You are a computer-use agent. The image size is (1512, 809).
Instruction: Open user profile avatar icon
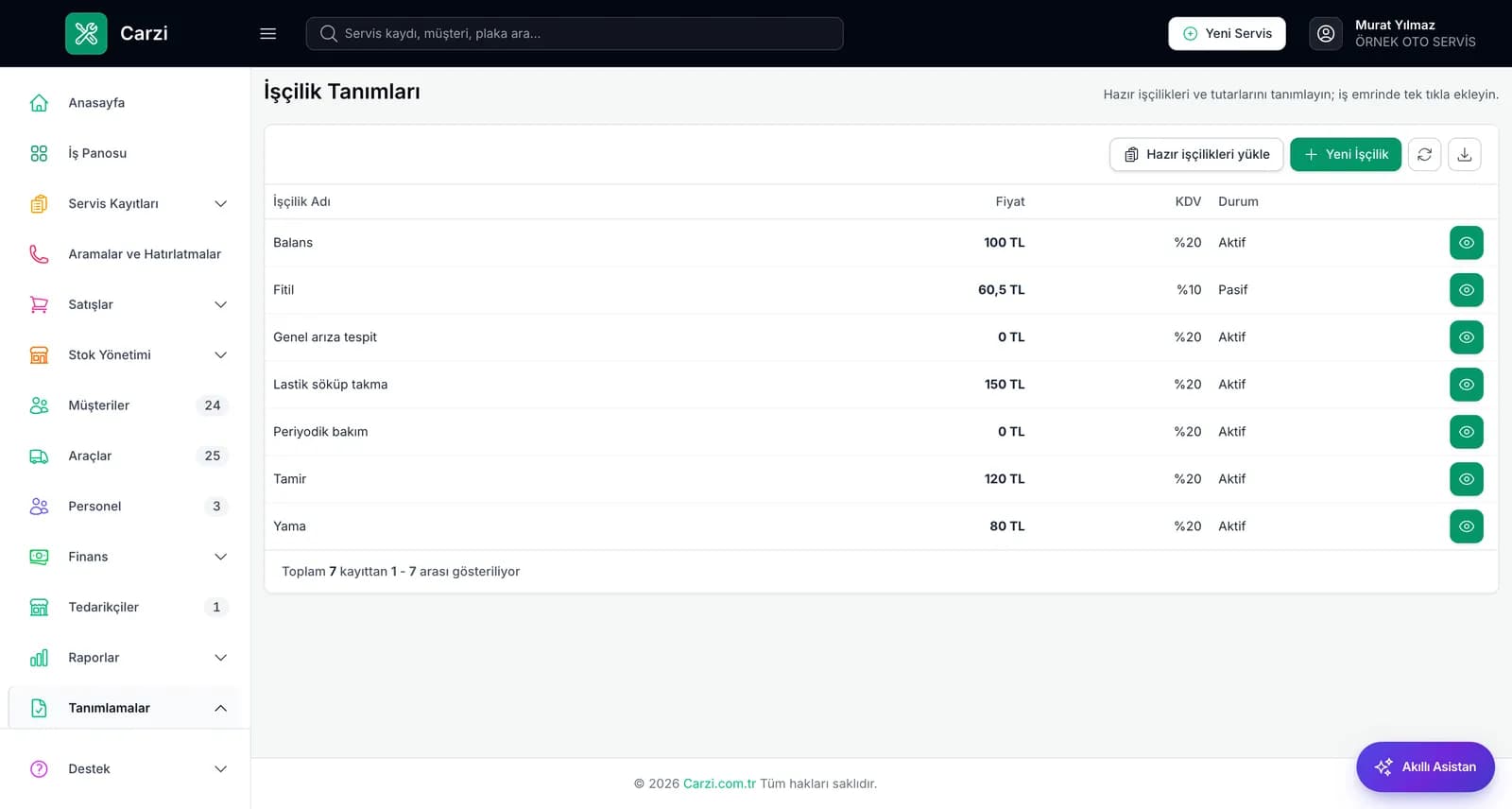[1326, 33]
